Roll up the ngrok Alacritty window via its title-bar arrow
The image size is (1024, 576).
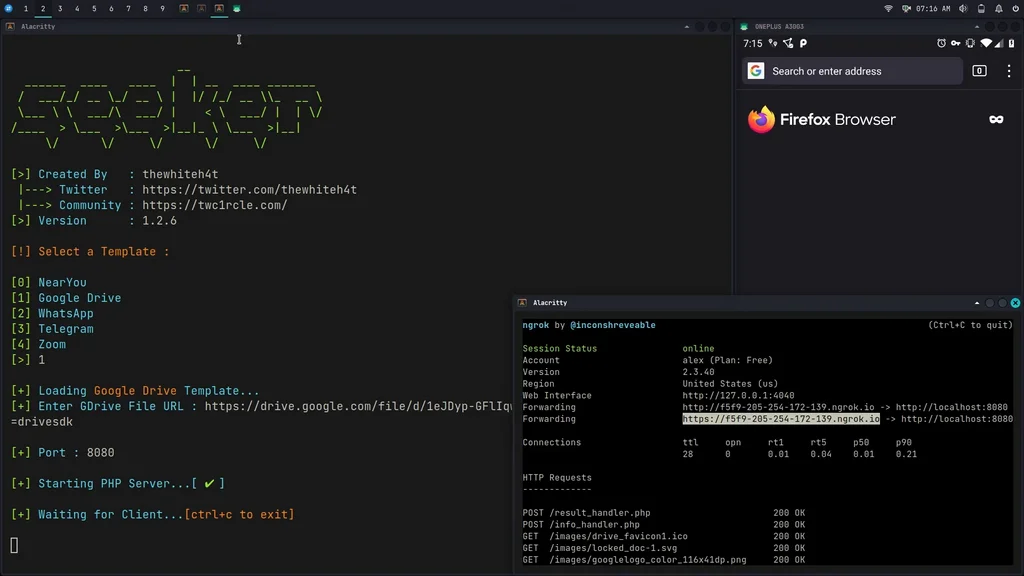(x=977, y=303)
